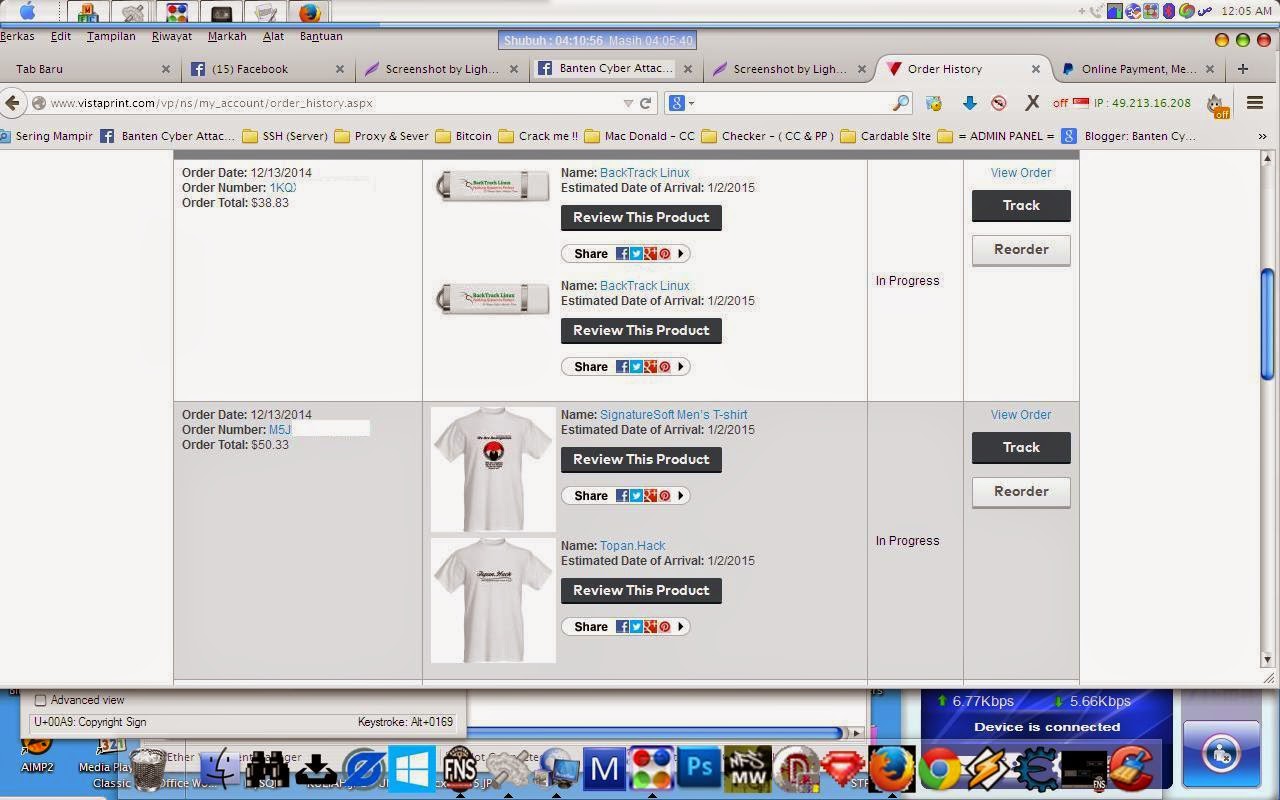
Task: Click the black X icon in the browser toolbar
Action: click(x=1032, y=103)
